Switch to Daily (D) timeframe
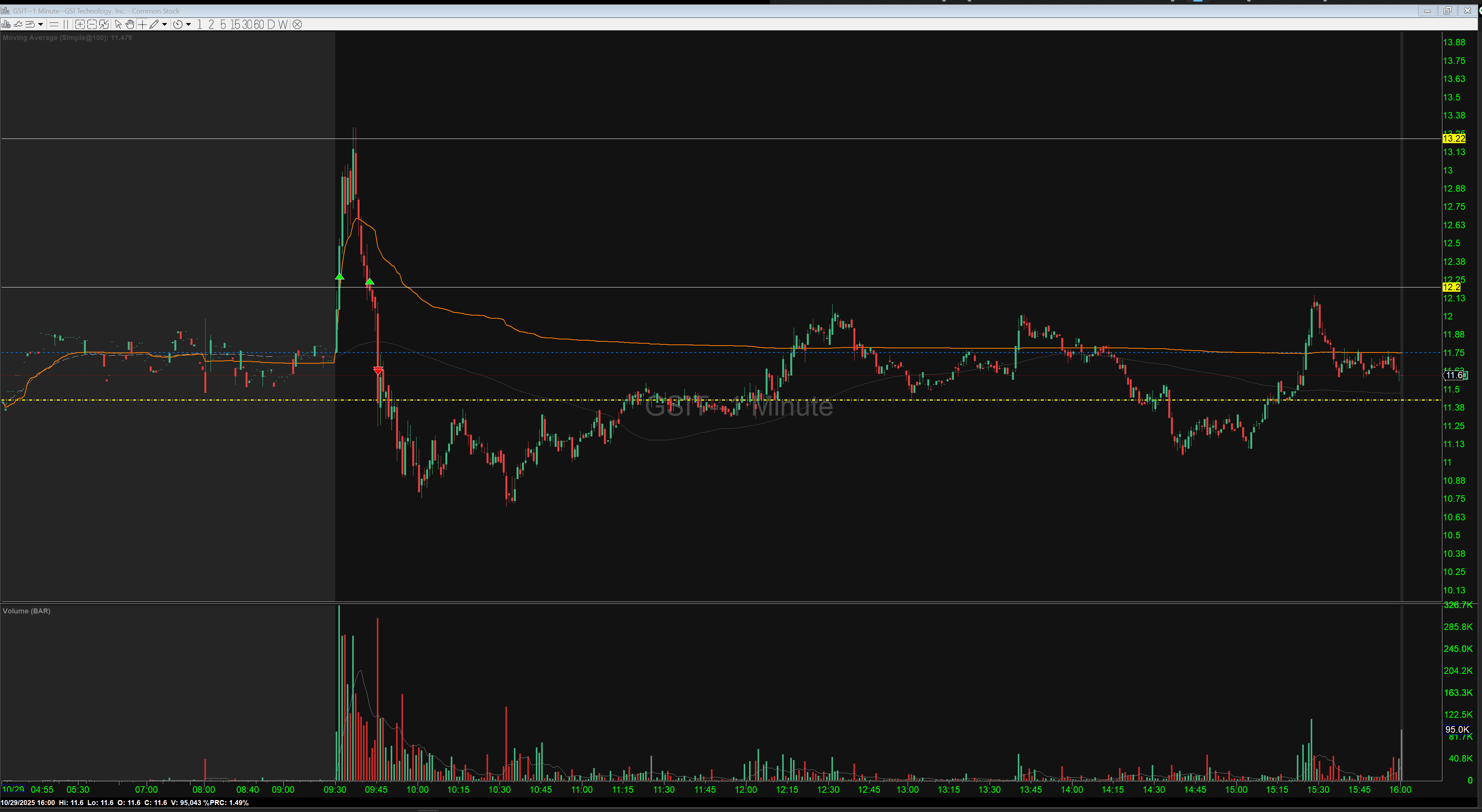Image resolution: width=1482 pixels, height=812 pixels. click(x=271, y=24)
